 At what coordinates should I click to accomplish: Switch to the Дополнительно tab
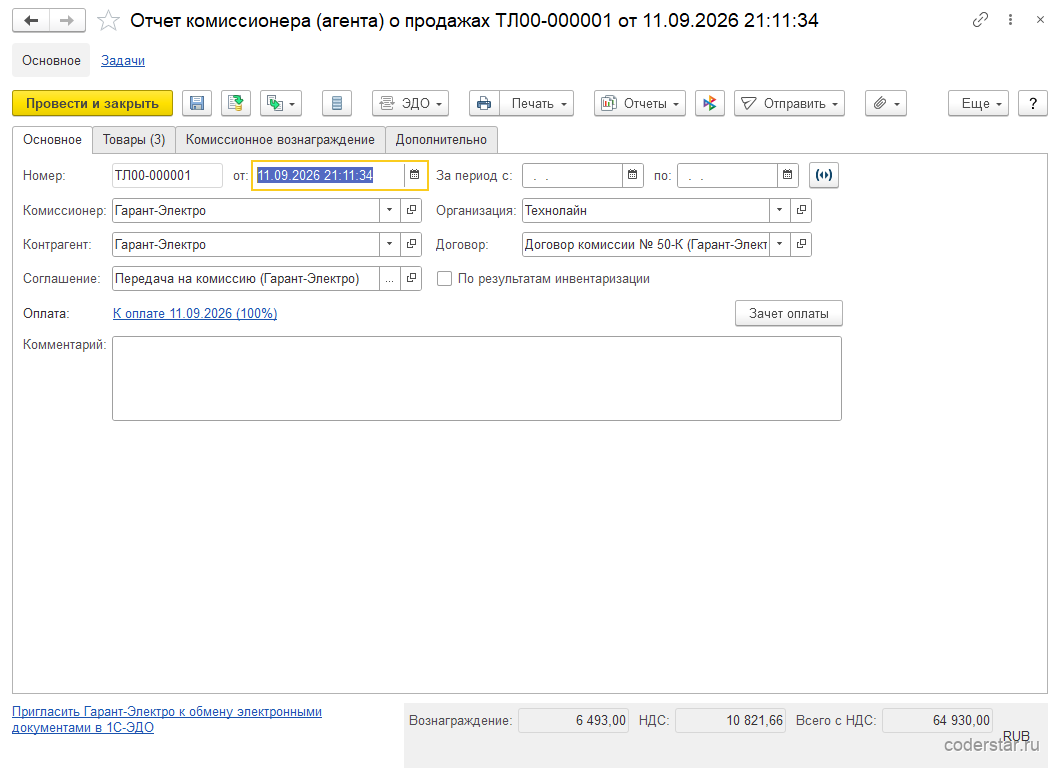click(x=441, y=140)
